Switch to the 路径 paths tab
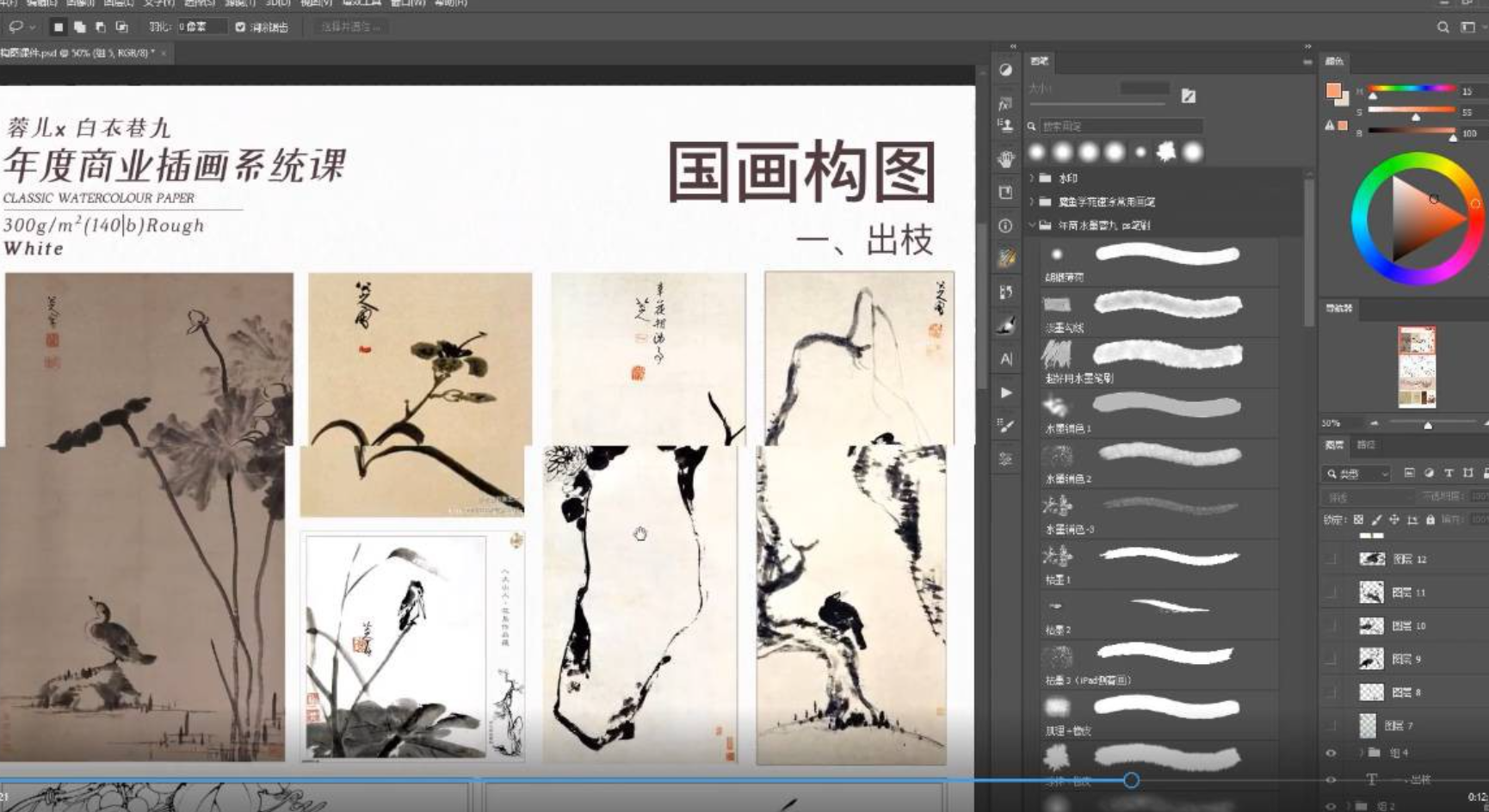Viewport: 1489px width, 812px height. tap(1366, 445)
